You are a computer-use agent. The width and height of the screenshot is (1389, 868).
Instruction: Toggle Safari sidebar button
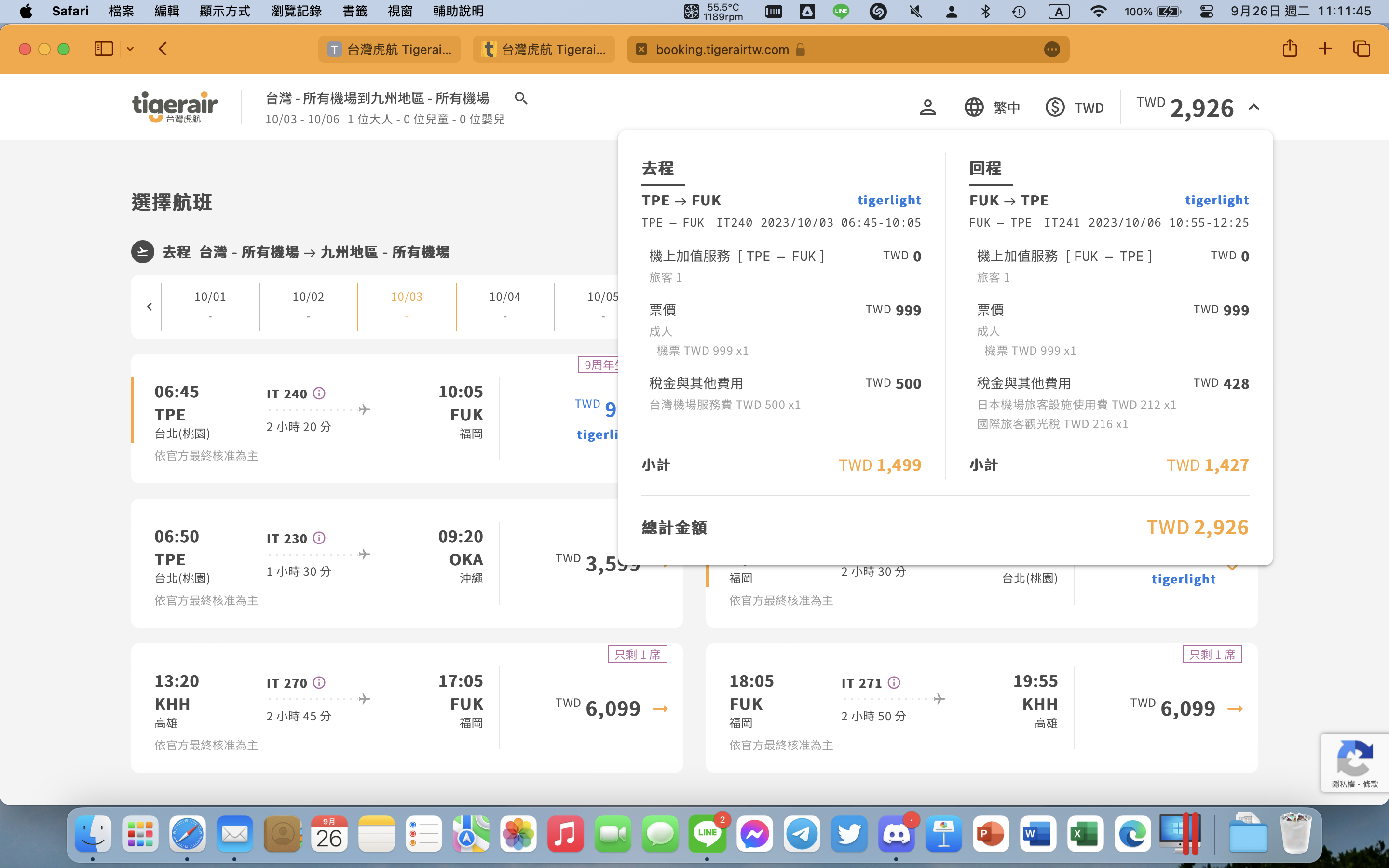coord(103,49)
